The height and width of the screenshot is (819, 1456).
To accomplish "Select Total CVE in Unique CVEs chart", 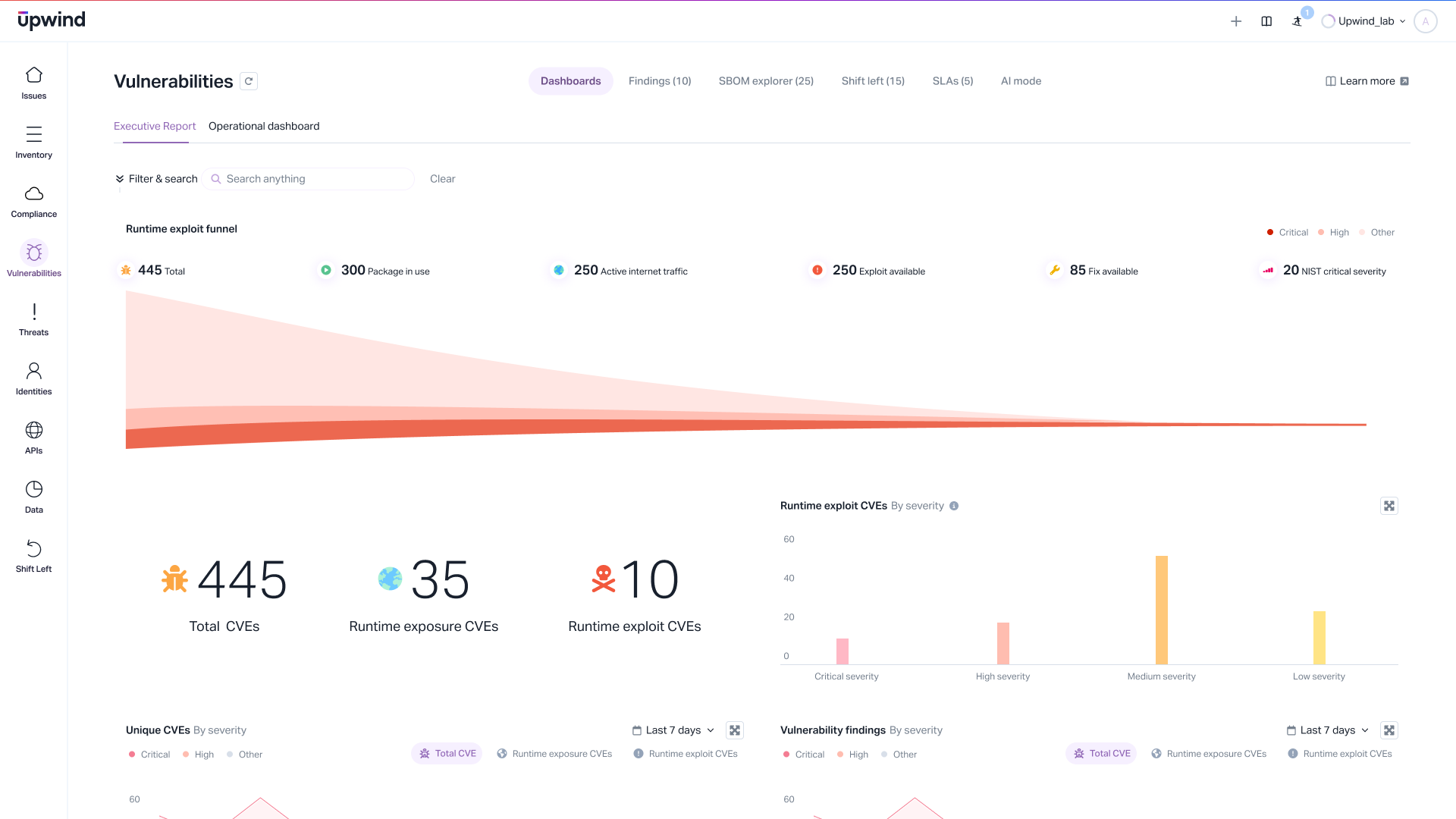I will click(x=447, y=754).
